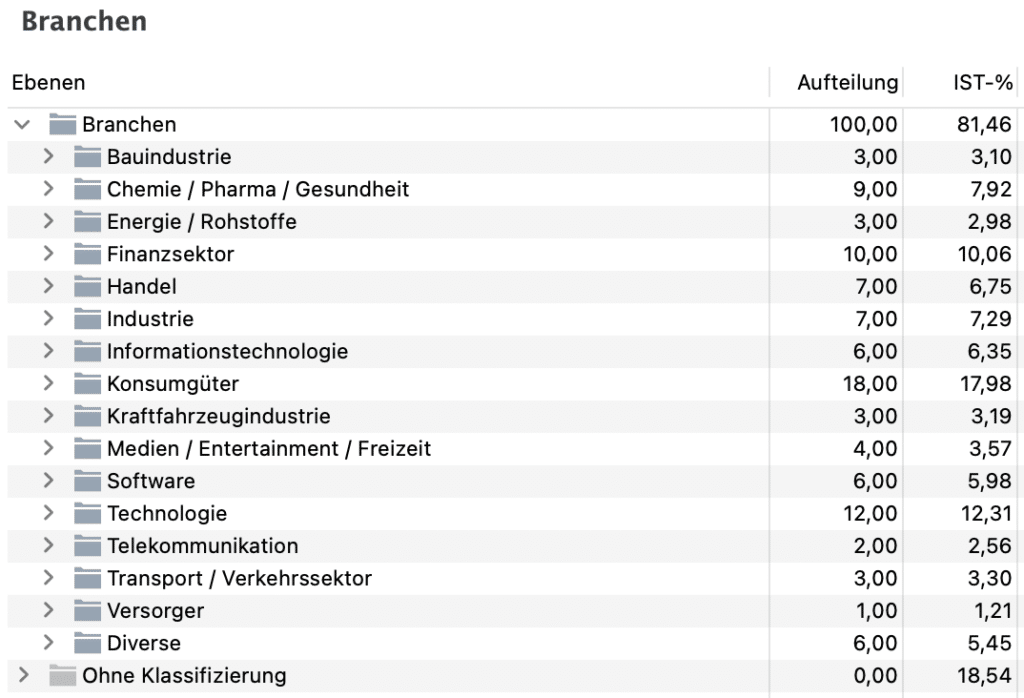Expand the Versorger category
The width and height of the screenshot is (1024, 698).
pos(48,611)
